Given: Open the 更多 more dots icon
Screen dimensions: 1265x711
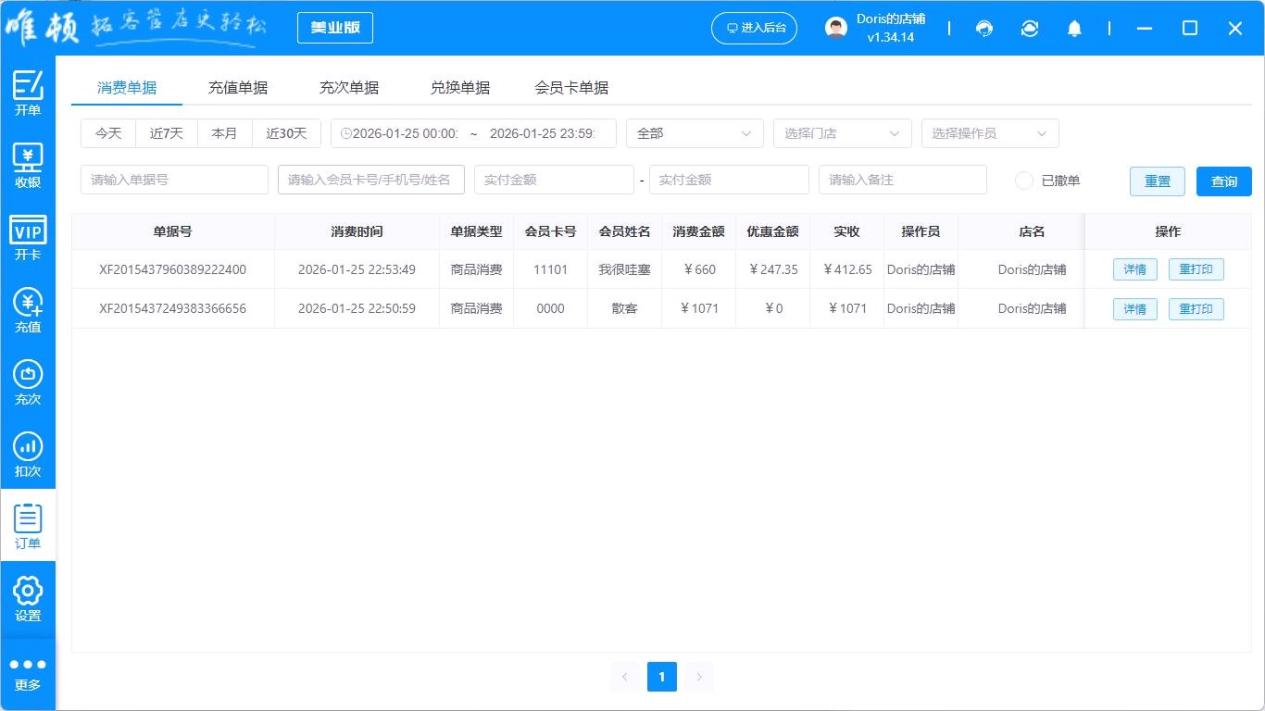Looking at the screenshot, I should tap(28, 673).
